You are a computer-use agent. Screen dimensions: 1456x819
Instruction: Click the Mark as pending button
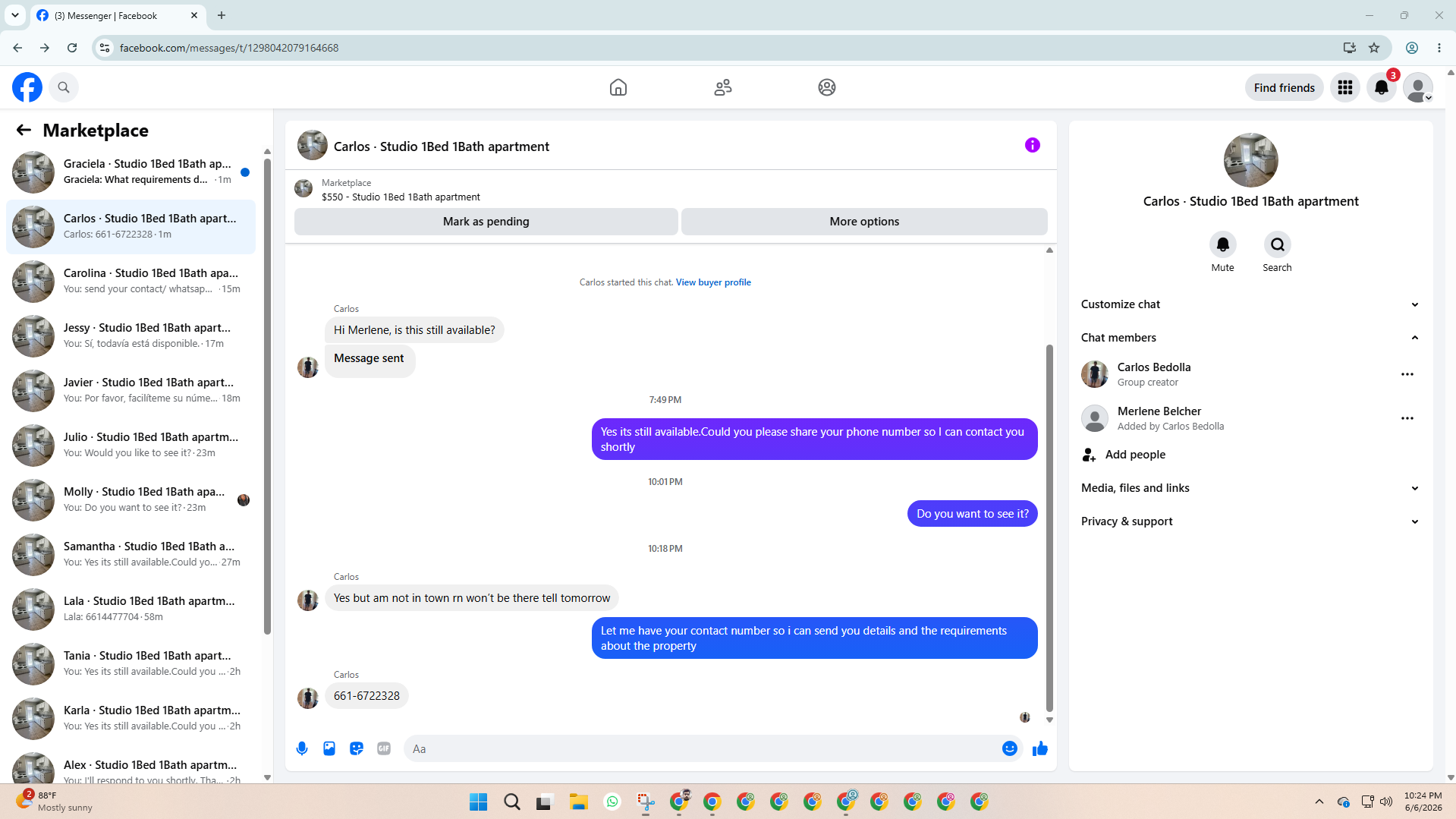[x=486, y=222]
